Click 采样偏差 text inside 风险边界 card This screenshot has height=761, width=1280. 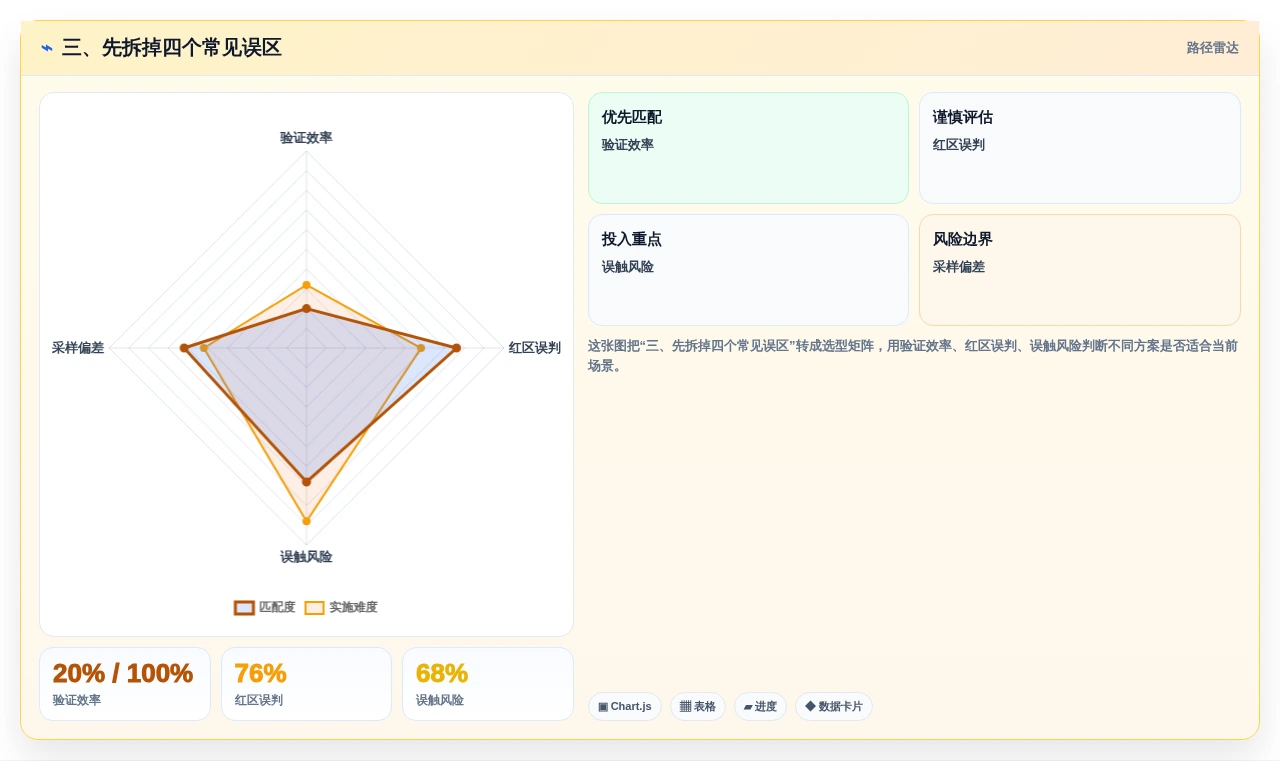coord(959,267)
